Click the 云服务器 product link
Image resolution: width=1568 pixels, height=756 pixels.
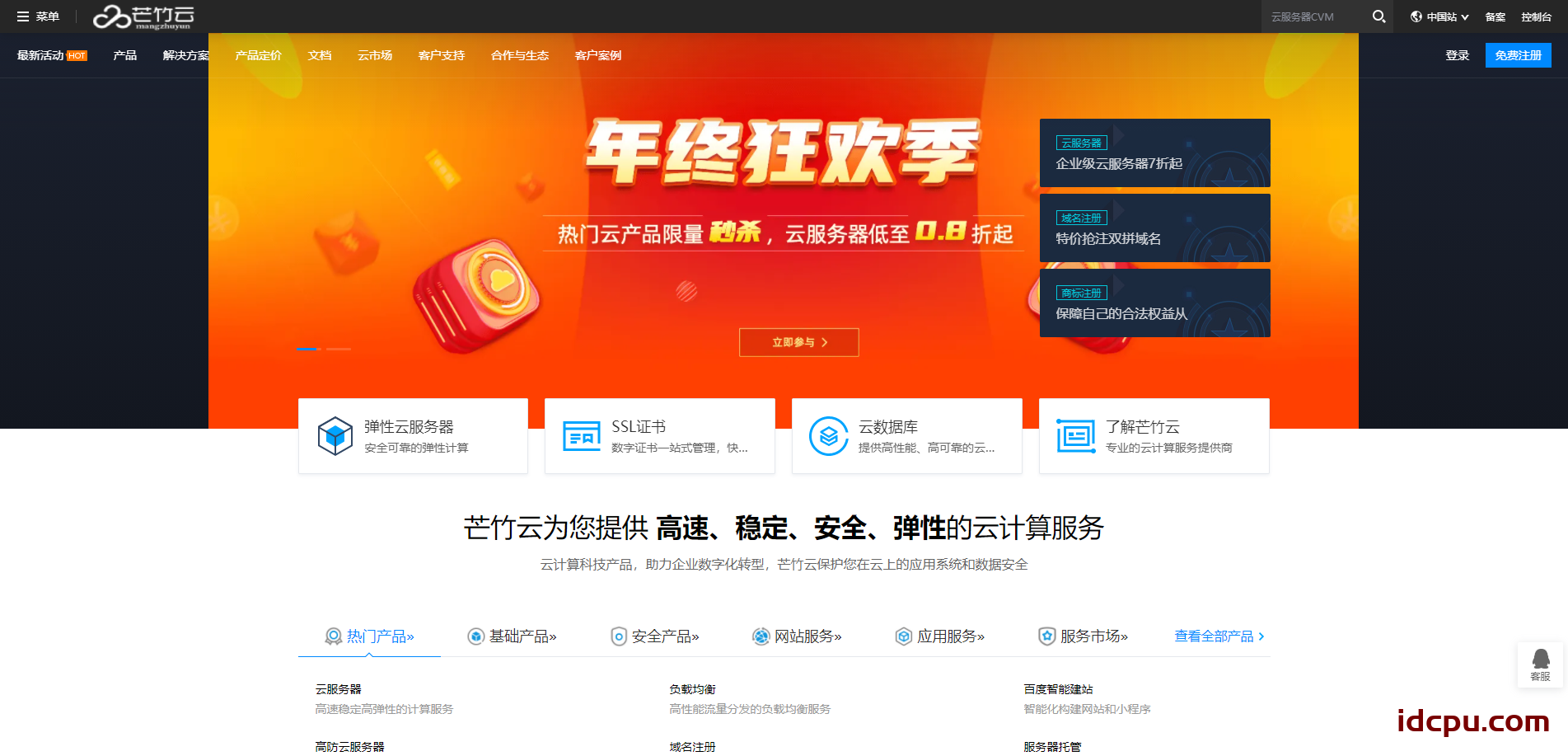(x=338, y=689)
